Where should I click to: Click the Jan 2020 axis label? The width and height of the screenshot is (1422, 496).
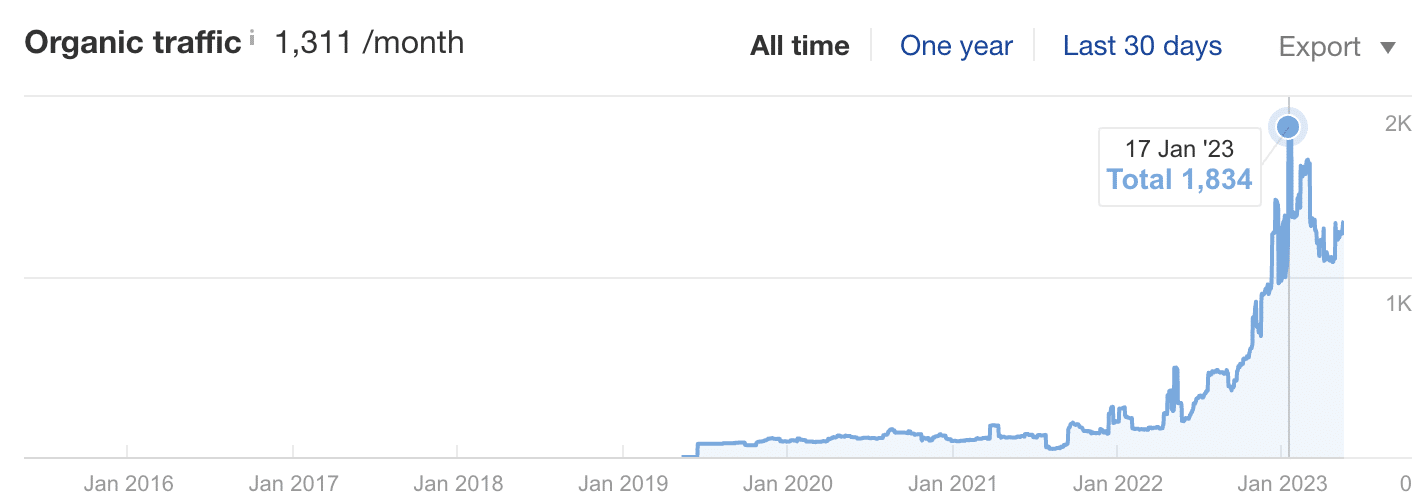pyautogui.click(x=787, y=483)
